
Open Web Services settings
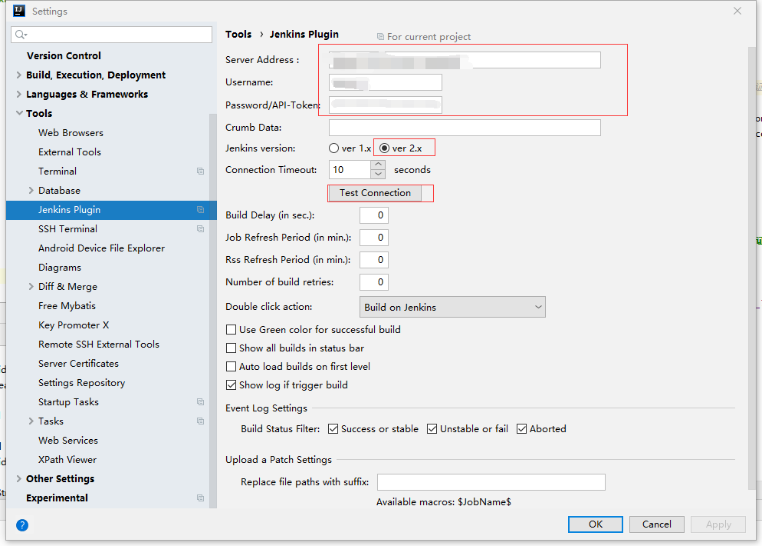(x=68, y=440)
